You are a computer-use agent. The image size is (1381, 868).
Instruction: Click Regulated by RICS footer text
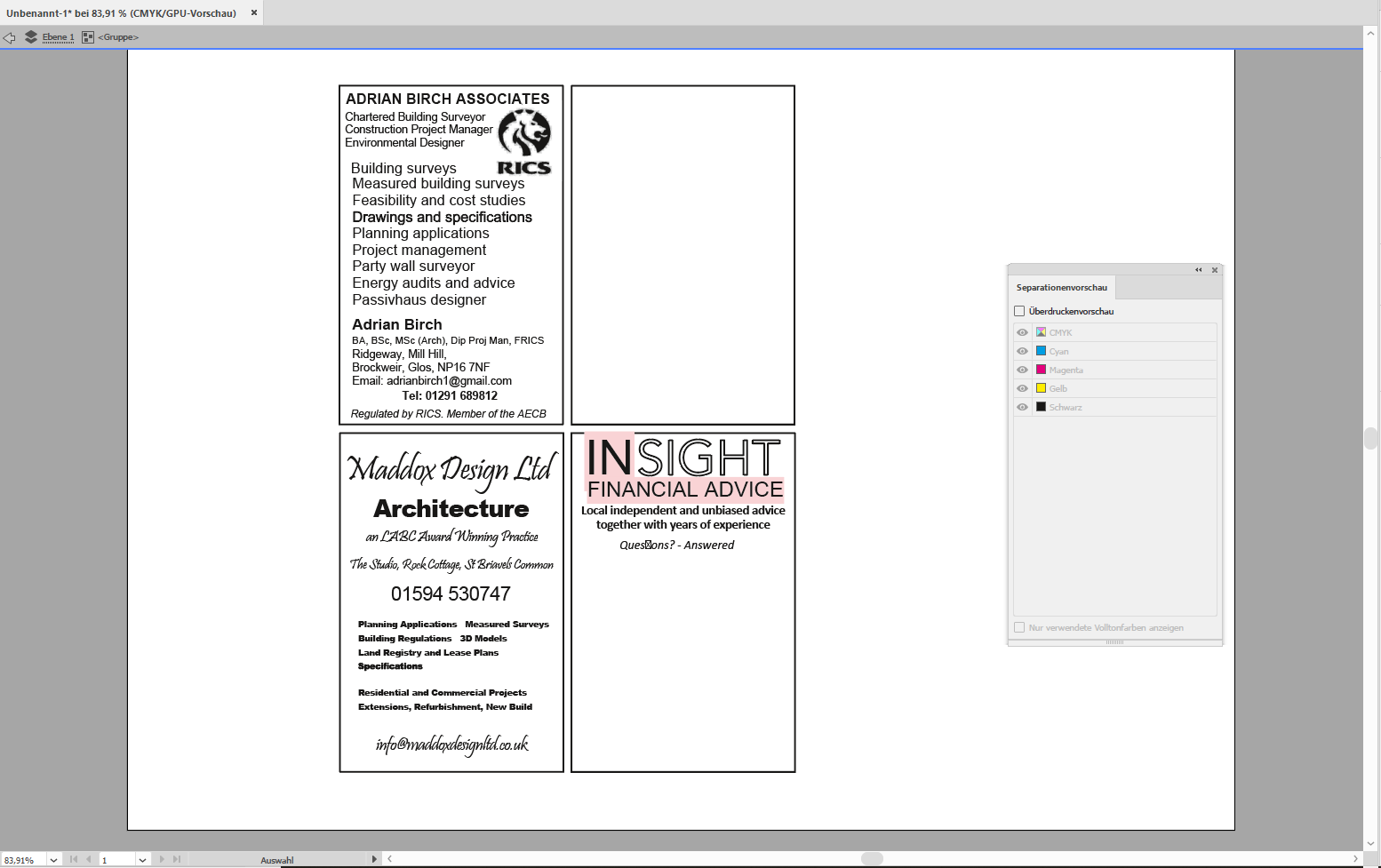coord(449,414)
